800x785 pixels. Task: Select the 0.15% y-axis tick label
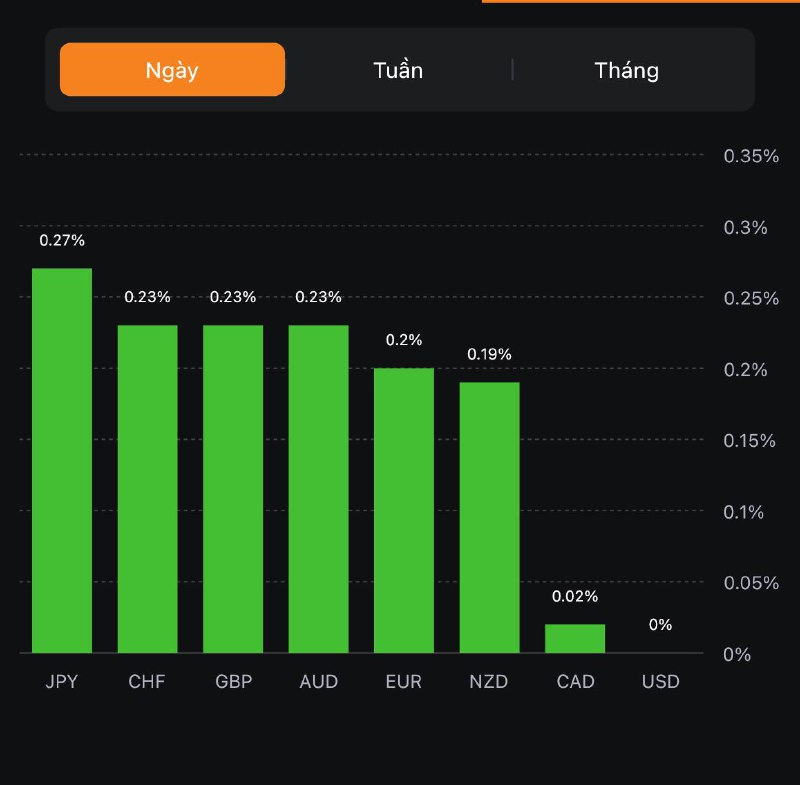point(750,440)
